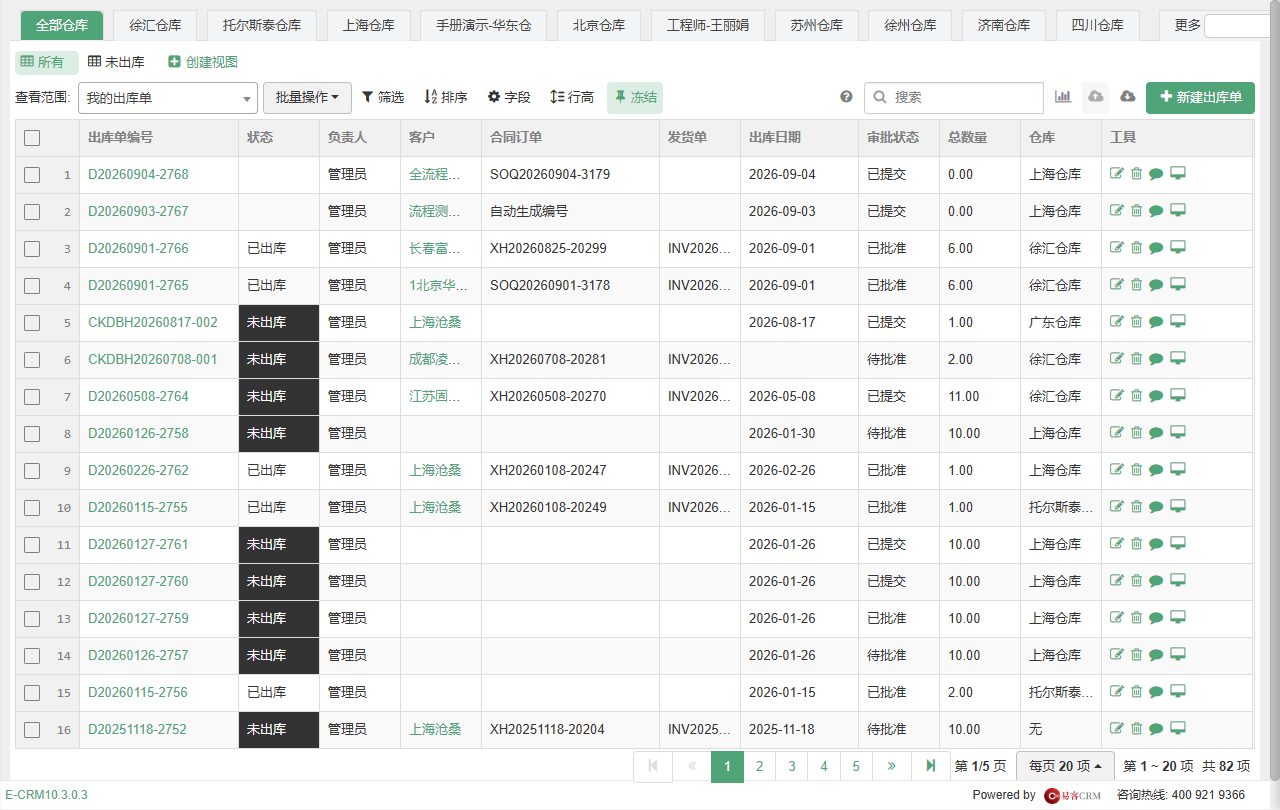Toggle the 冻结 freeze button

(x=635, y=97)
